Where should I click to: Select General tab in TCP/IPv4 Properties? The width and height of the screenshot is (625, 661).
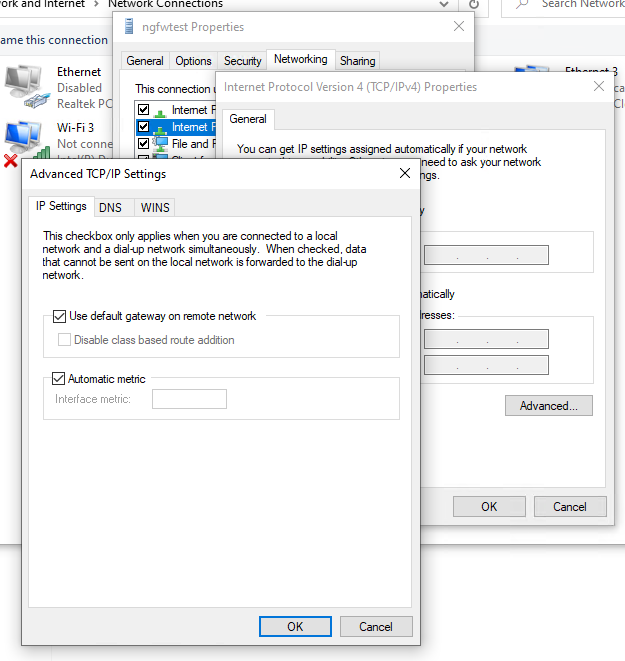(x=248, y=119)
